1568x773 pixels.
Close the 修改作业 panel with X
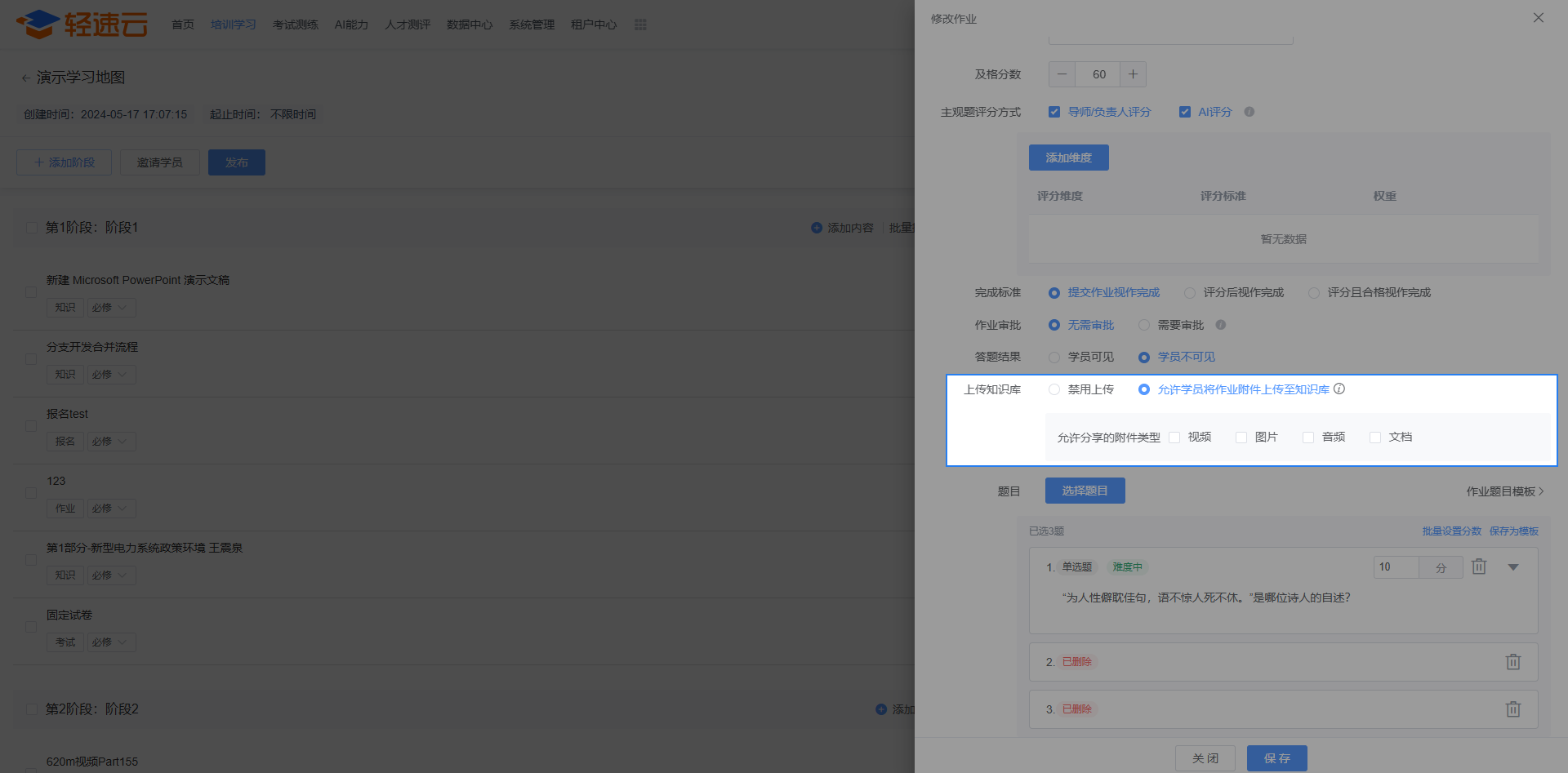click(x=1538, y=18)
